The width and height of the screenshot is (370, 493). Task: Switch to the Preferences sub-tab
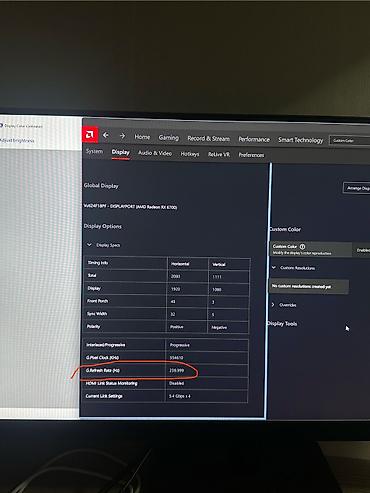(251, 155)
